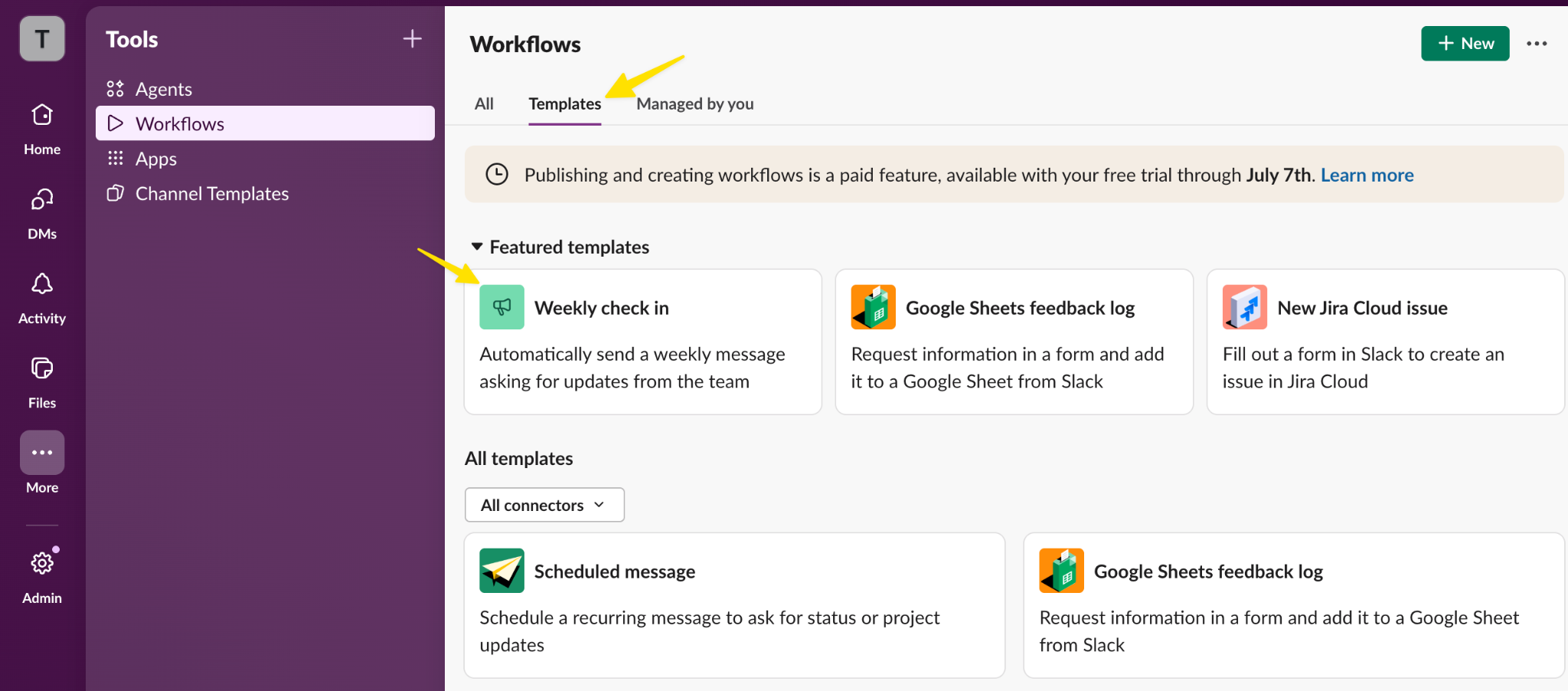Open the All connectors dropdown
The width and height of the screenshot is (1568, 691).
pos(544,505)
